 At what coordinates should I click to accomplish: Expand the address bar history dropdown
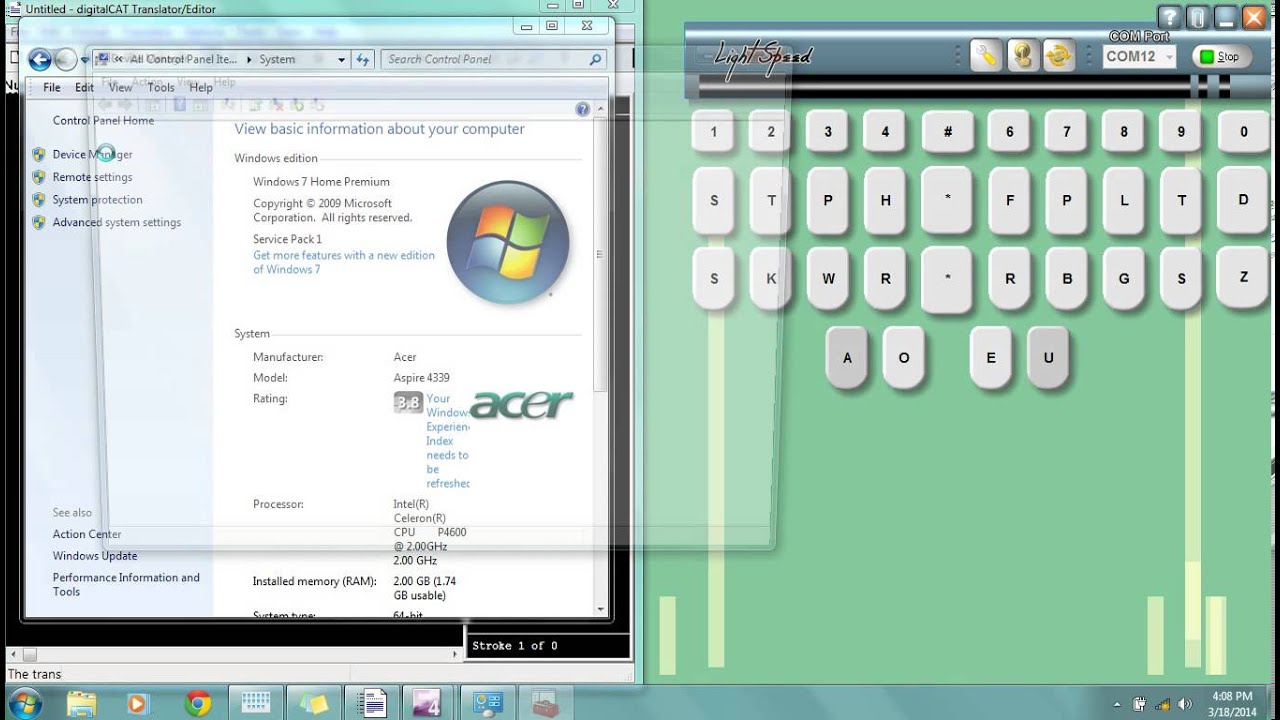[x=341, y=59]
